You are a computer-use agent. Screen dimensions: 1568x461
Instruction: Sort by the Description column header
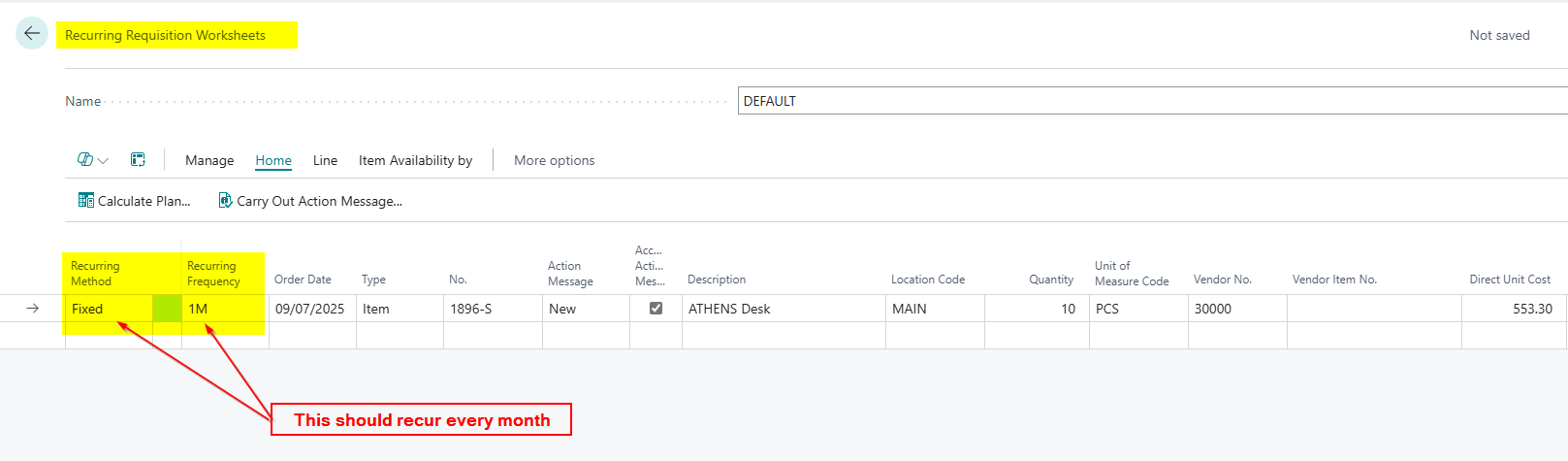pyautogui.click(x=717, y=280)
